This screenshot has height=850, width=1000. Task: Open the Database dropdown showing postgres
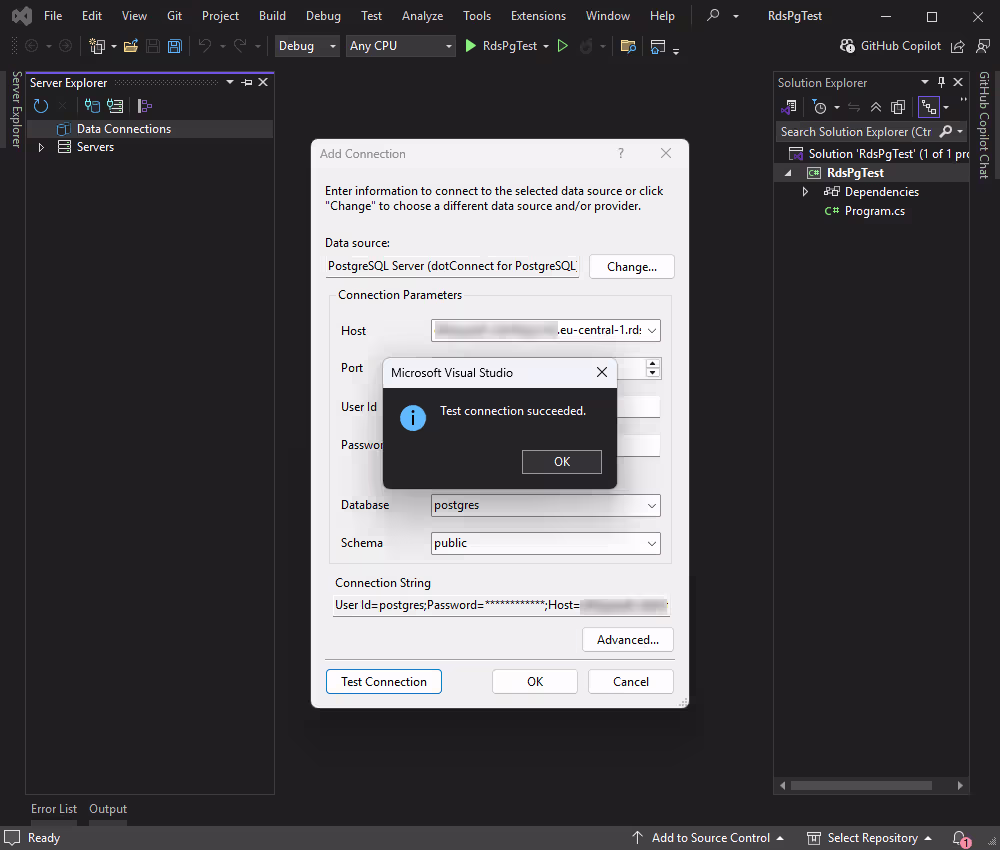[651, 505]
